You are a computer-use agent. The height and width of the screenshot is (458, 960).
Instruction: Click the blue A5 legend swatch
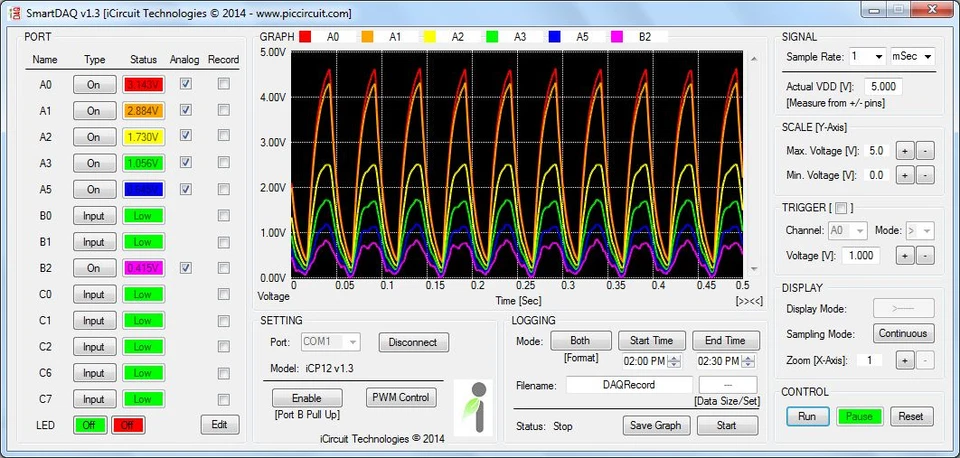point(554,37)
